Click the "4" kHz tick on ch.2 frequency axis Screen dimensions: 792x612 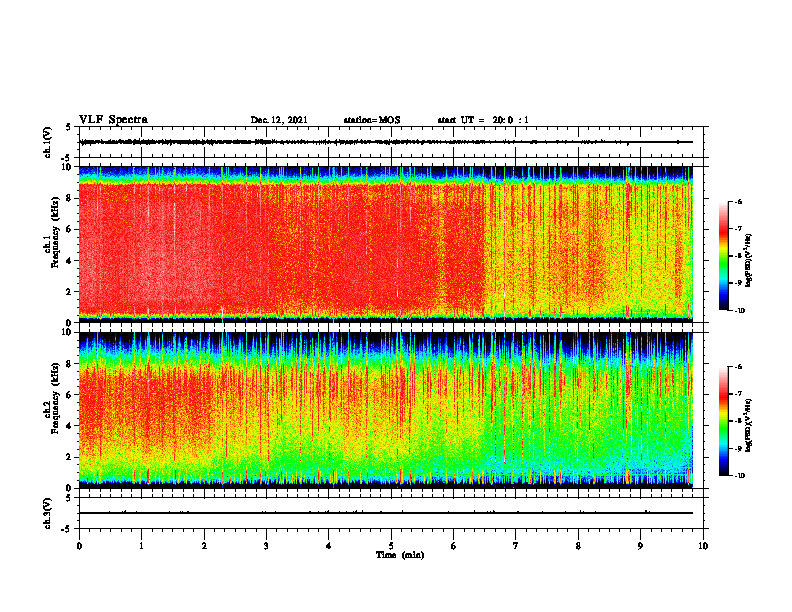pos(70,426)
